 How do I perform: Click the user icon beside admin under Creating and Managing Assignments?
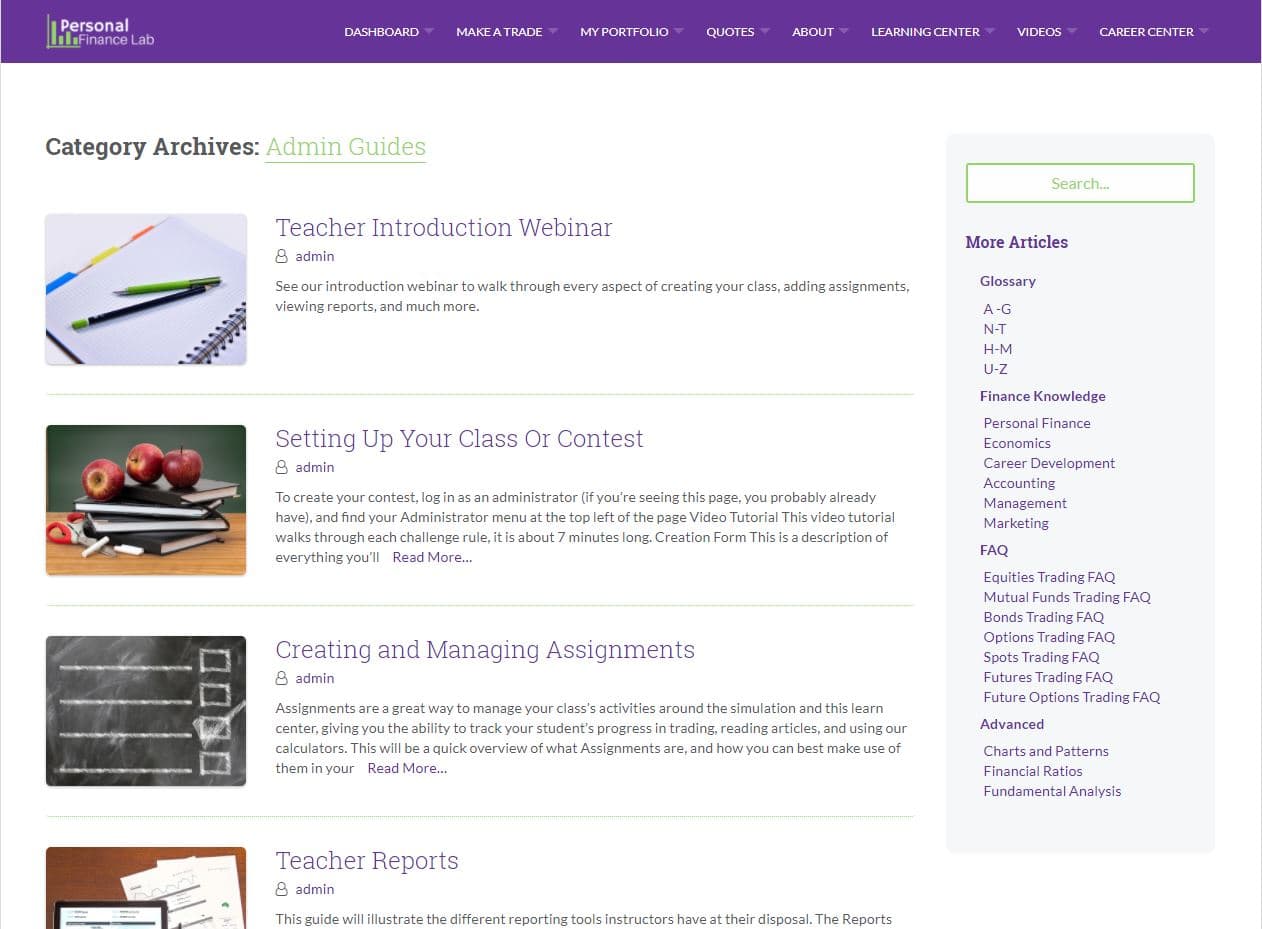(282, 679)
